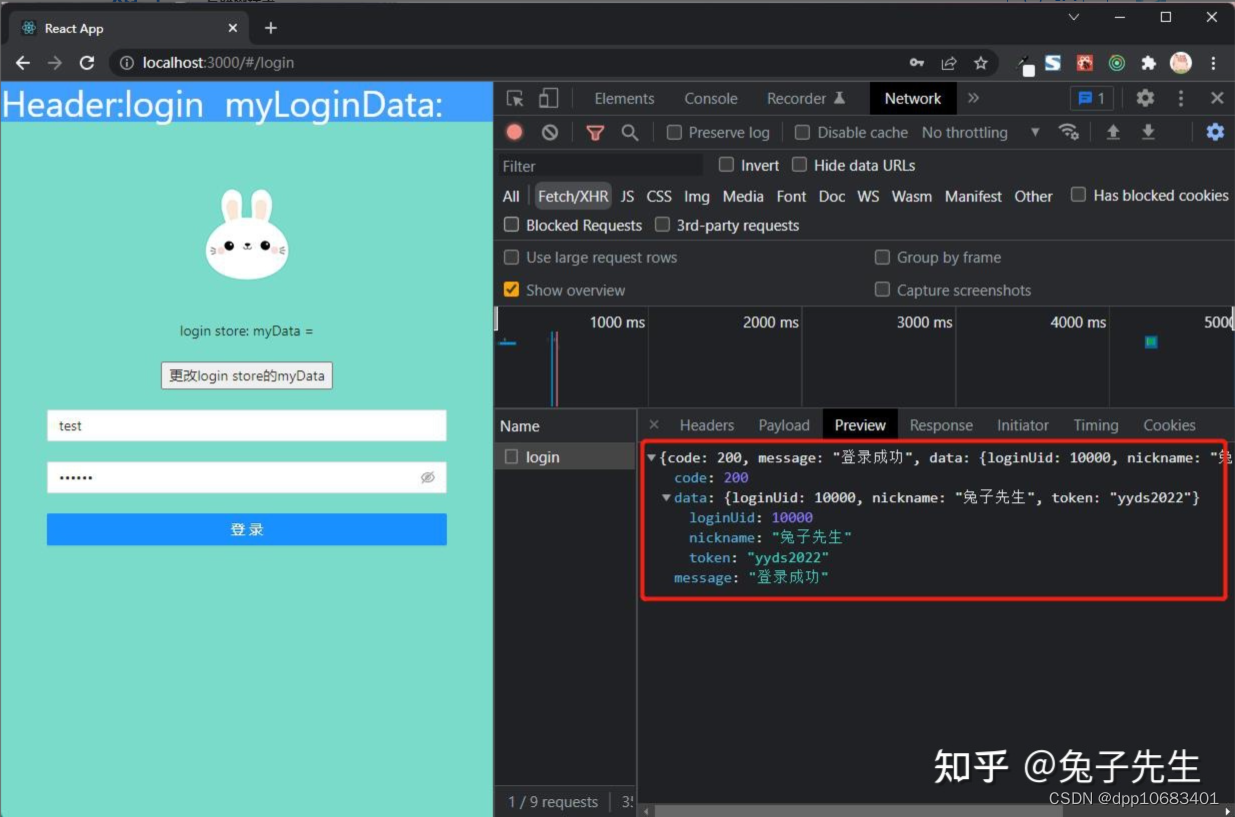
Task: Click 更改login store的myData button
Action: pyautogui.click(x=246, y=376)
